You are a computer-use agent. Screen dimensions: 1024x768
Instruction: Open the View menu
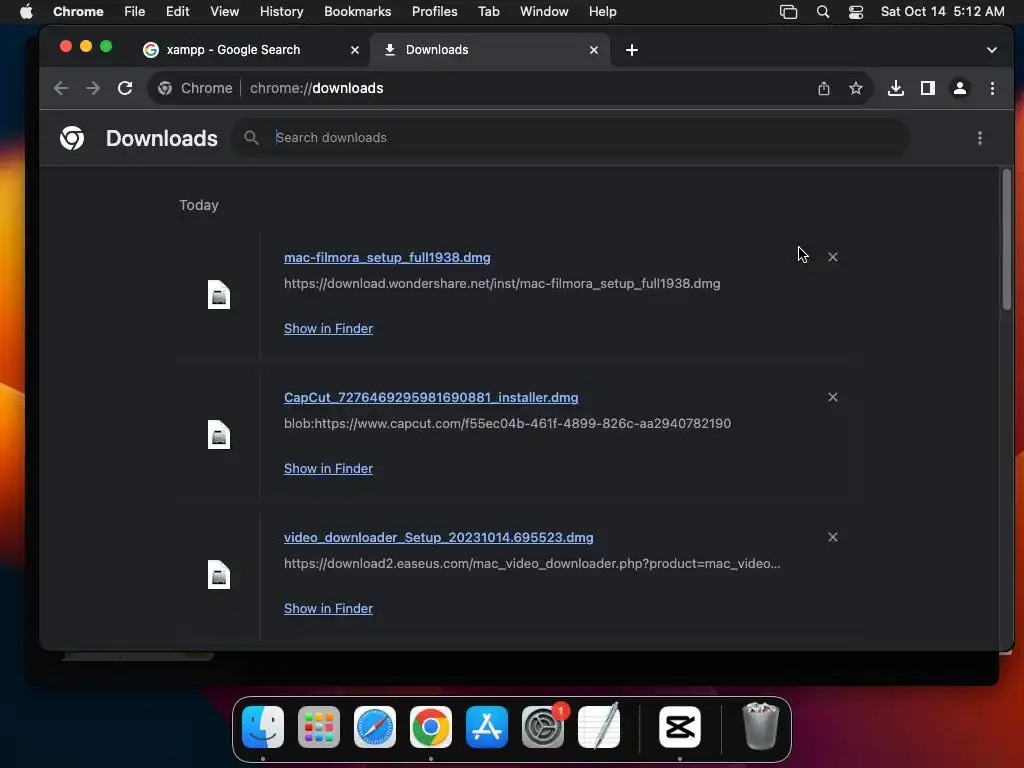(224, 11)
